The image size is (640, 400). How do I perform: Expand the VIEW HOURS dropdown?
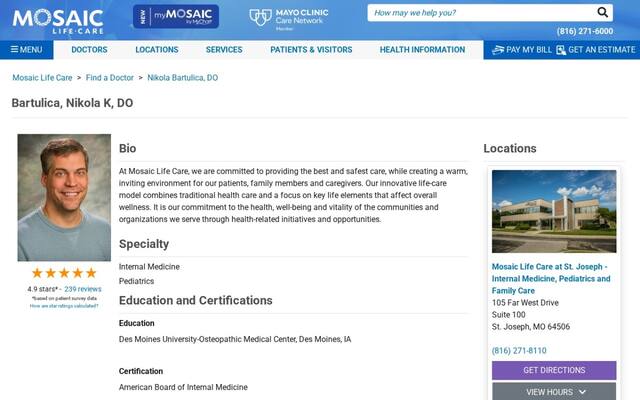(x=554, y=391)
